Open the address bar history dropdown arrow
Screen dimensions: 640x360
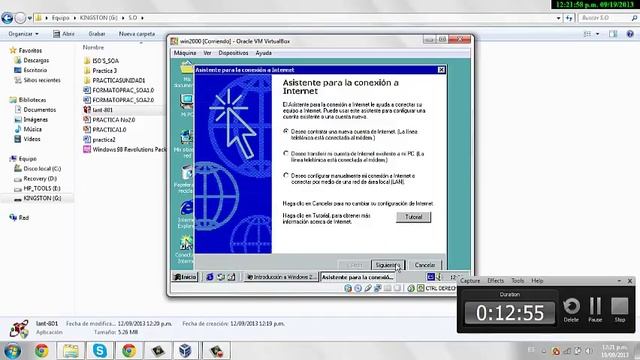[558, 18]
